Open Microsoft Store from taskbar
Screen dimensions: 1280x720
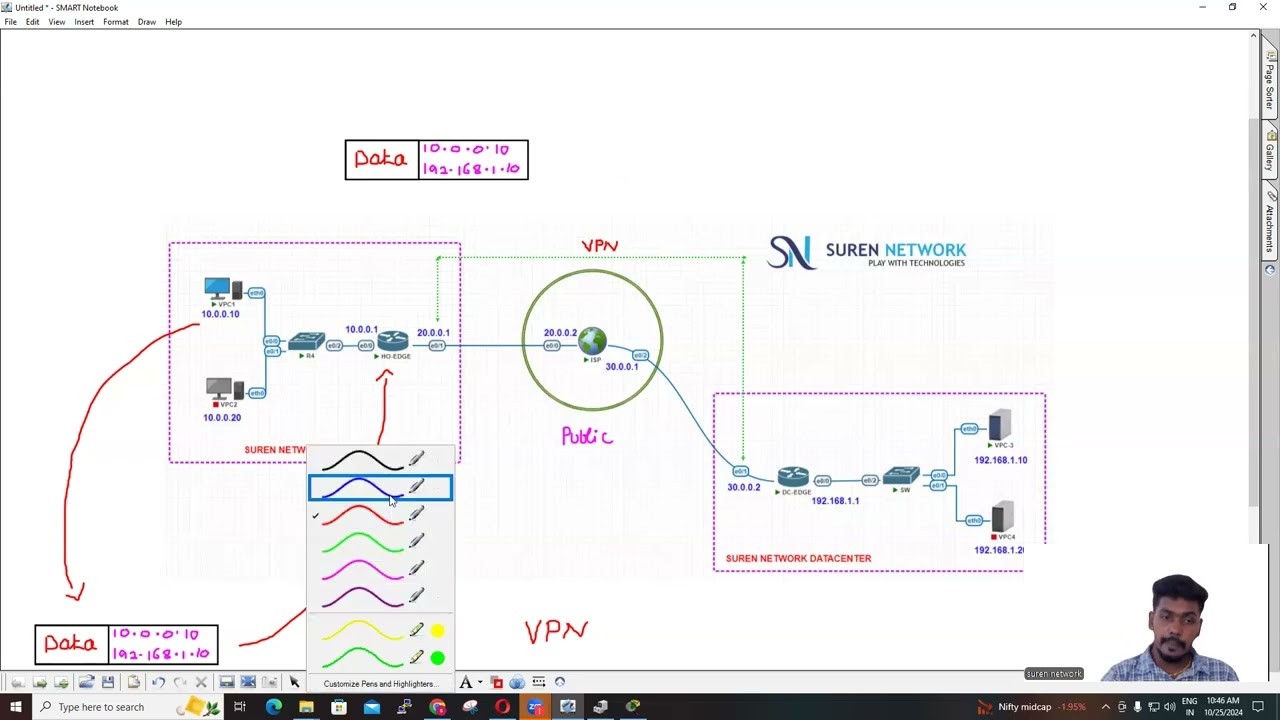point(339,707)
